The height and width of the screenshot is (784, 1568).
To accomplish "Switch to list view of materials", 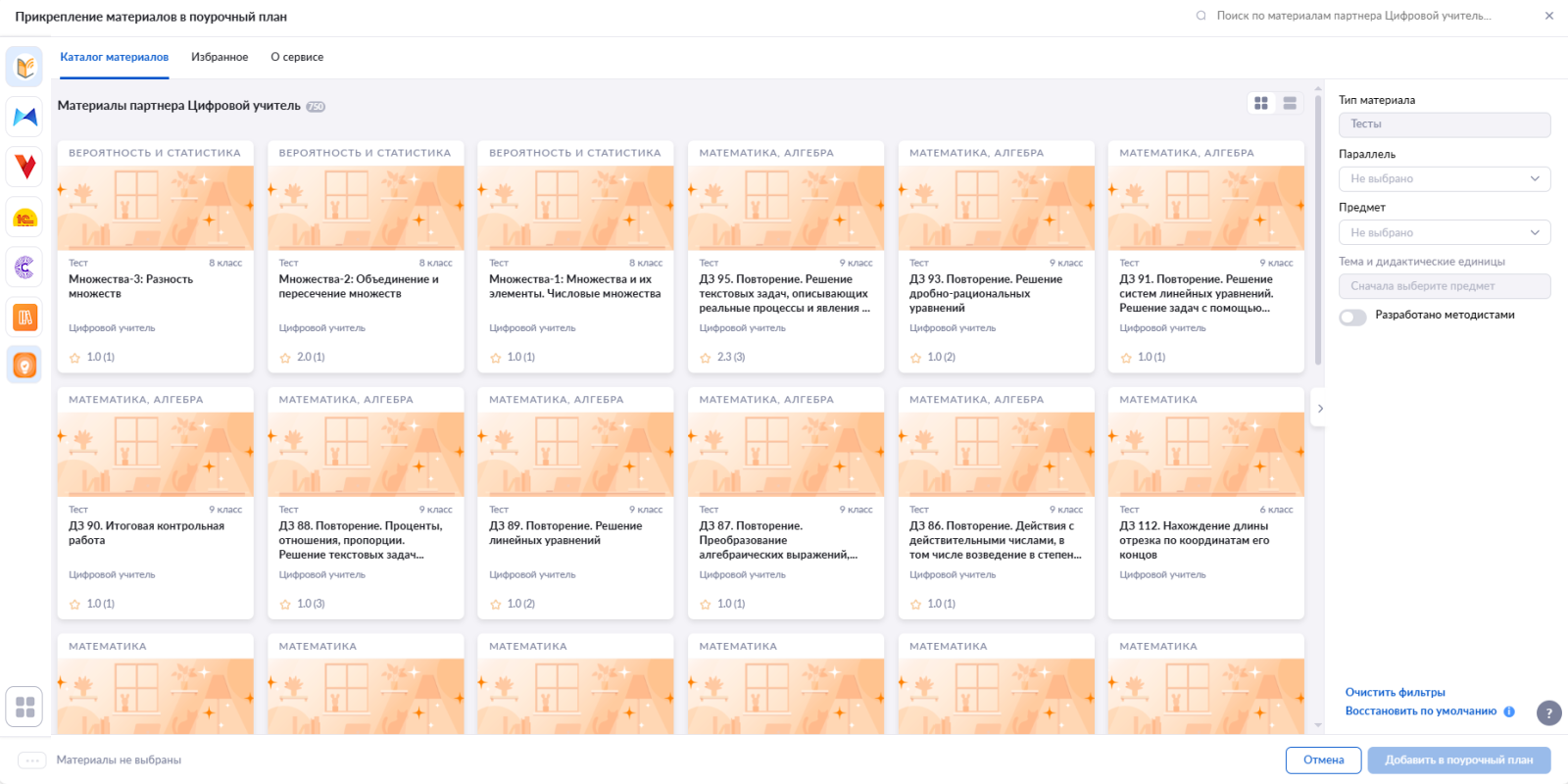I will (x=1290, y=103).
